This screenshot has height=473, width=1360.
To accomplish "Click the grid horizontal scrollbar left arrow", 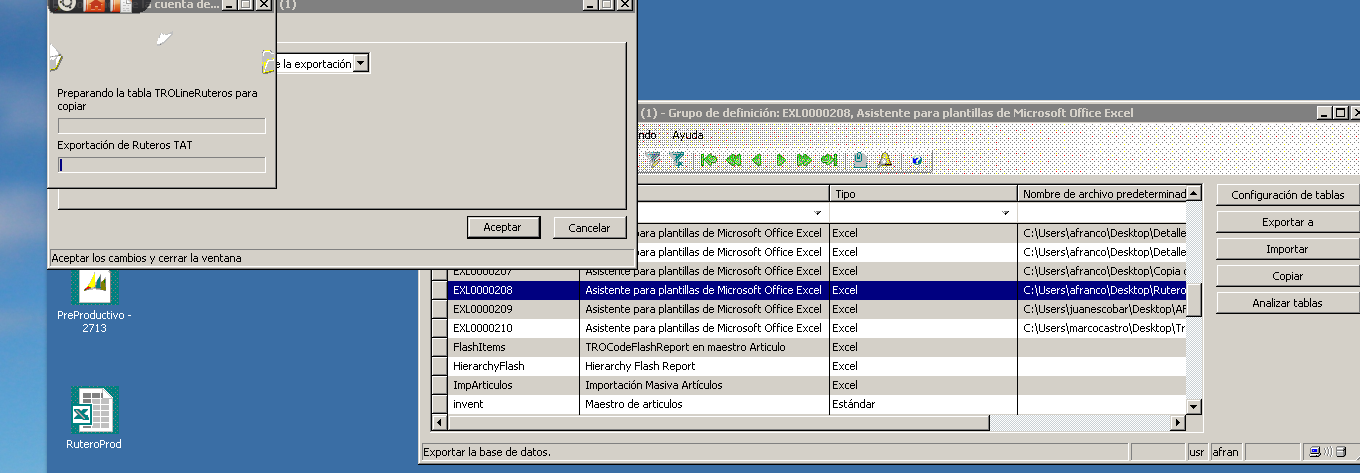I will point(438,424).
